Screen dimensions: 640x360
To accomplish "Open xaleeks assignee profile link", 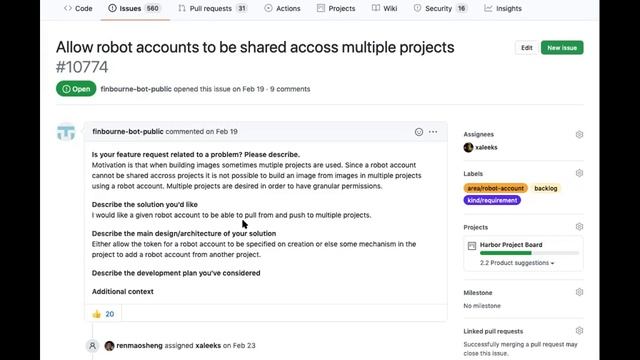I will (486, 147).
